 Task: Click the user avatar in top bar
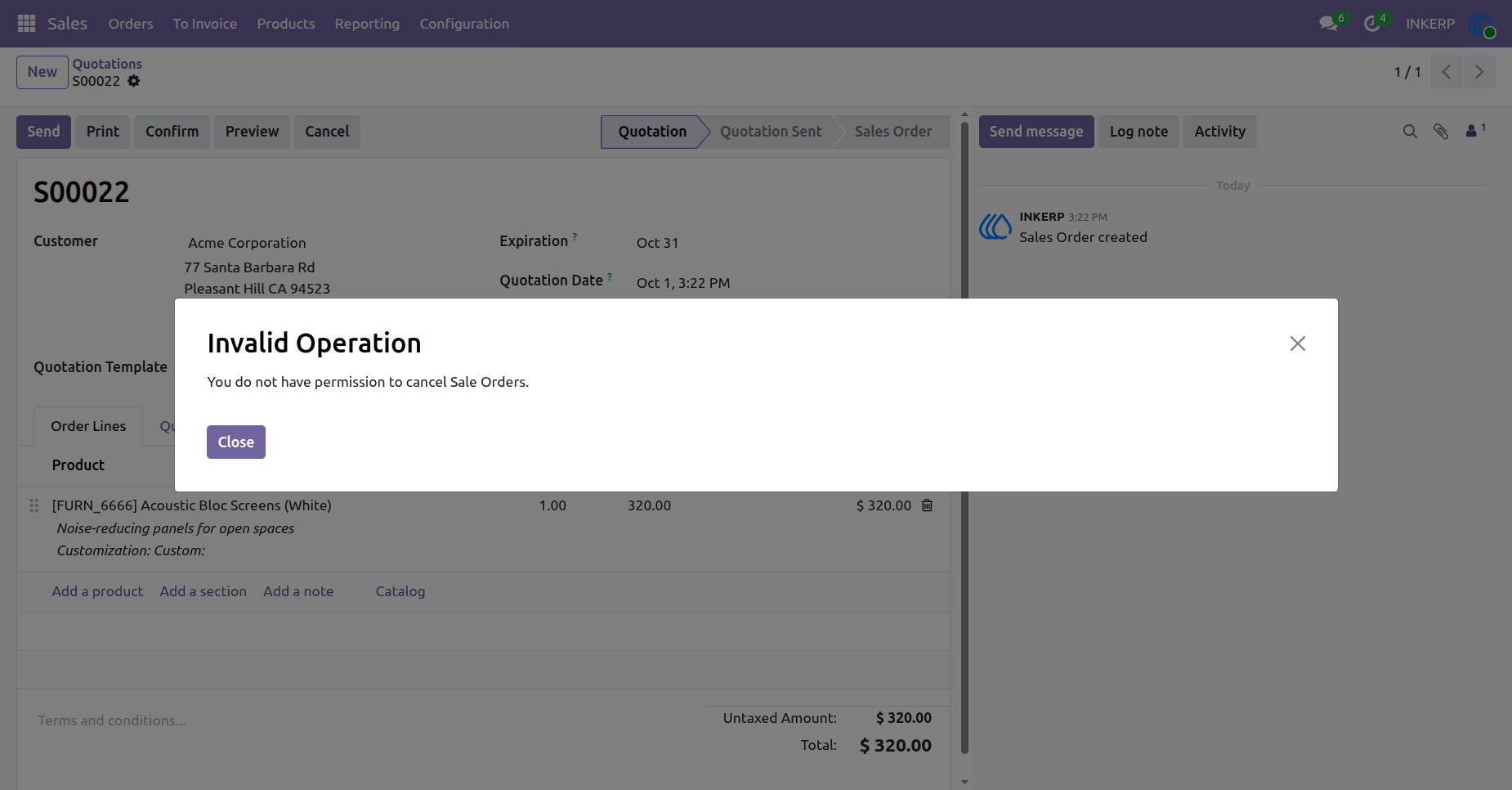click(1482, 24)
